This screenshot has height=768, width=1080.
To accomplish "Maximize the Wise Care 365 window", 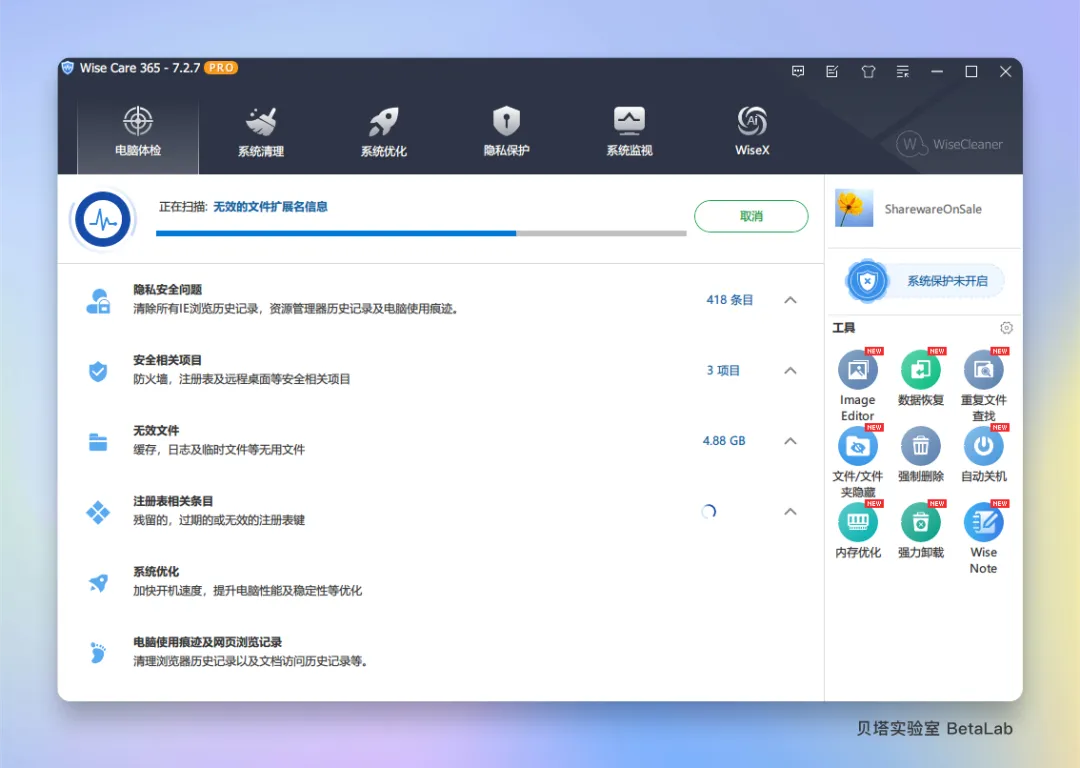I will coord(971,71).
